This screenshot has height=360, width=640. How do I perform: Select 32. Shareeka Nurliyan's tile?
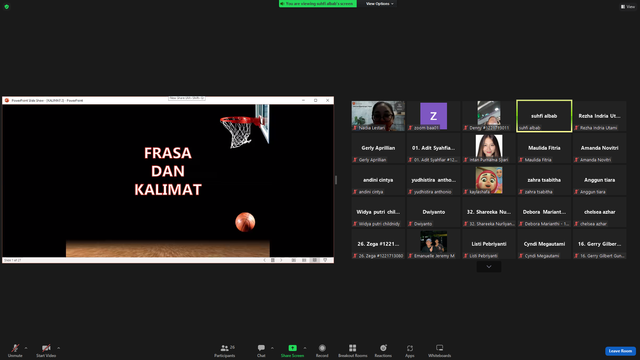[x=489, y=212]
